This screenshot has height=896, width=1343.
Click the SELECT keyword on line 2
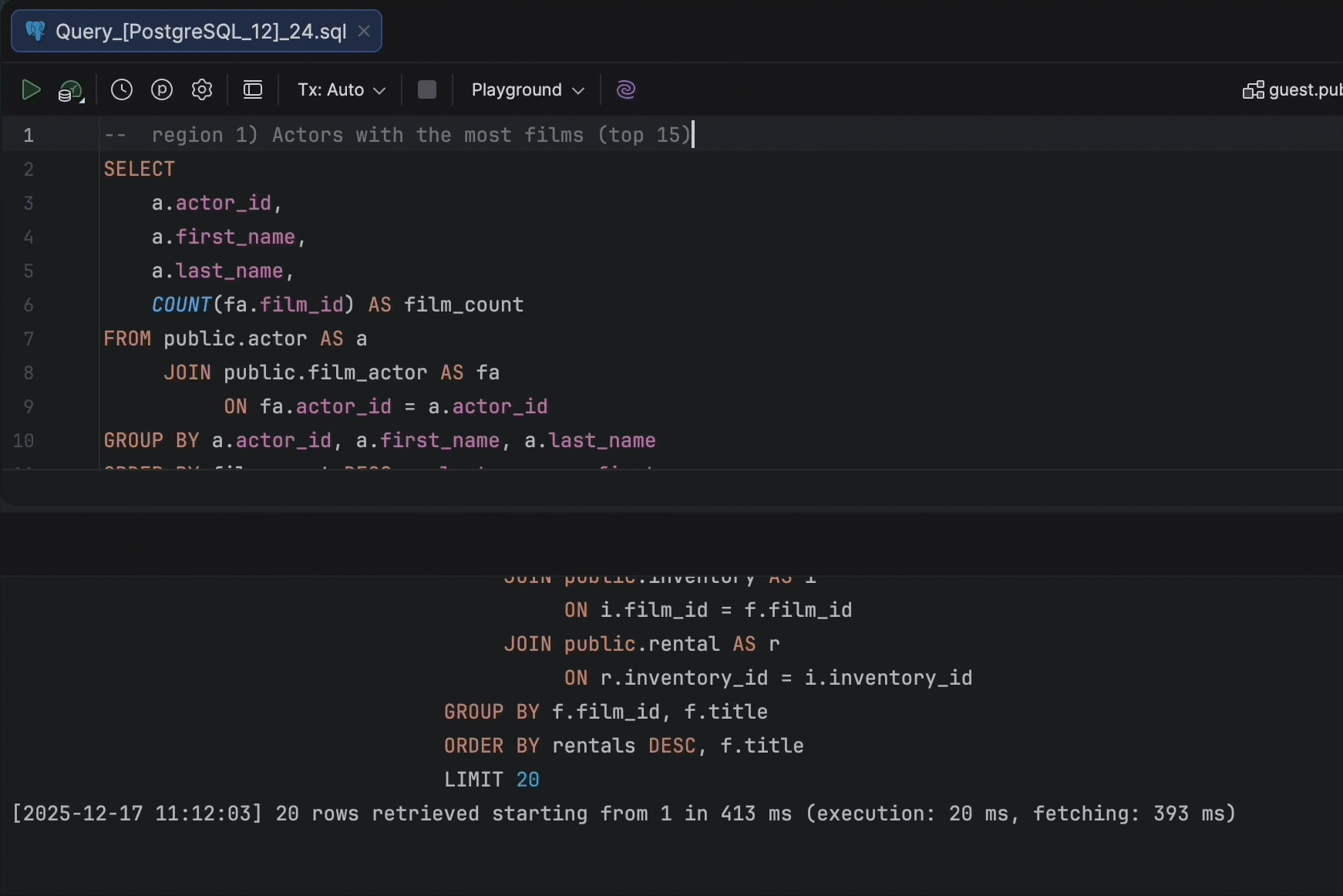139,170
